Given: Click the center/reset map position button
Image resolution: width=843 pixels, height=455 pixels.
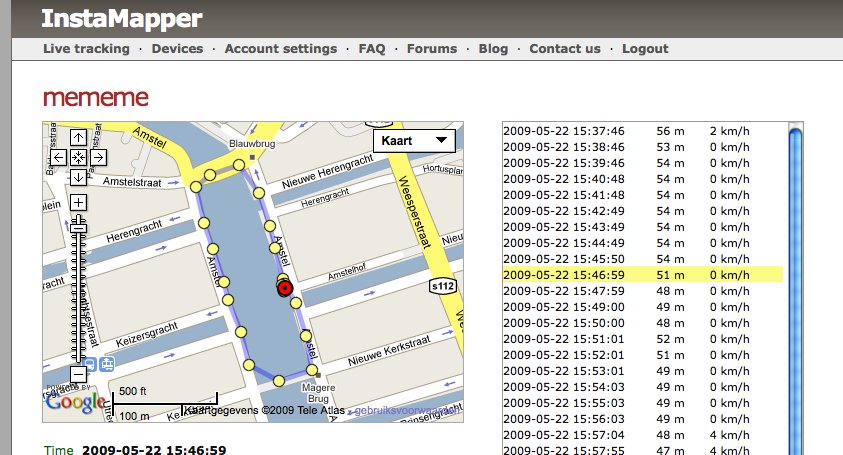Looking at the screenshot, I should 78,157.
